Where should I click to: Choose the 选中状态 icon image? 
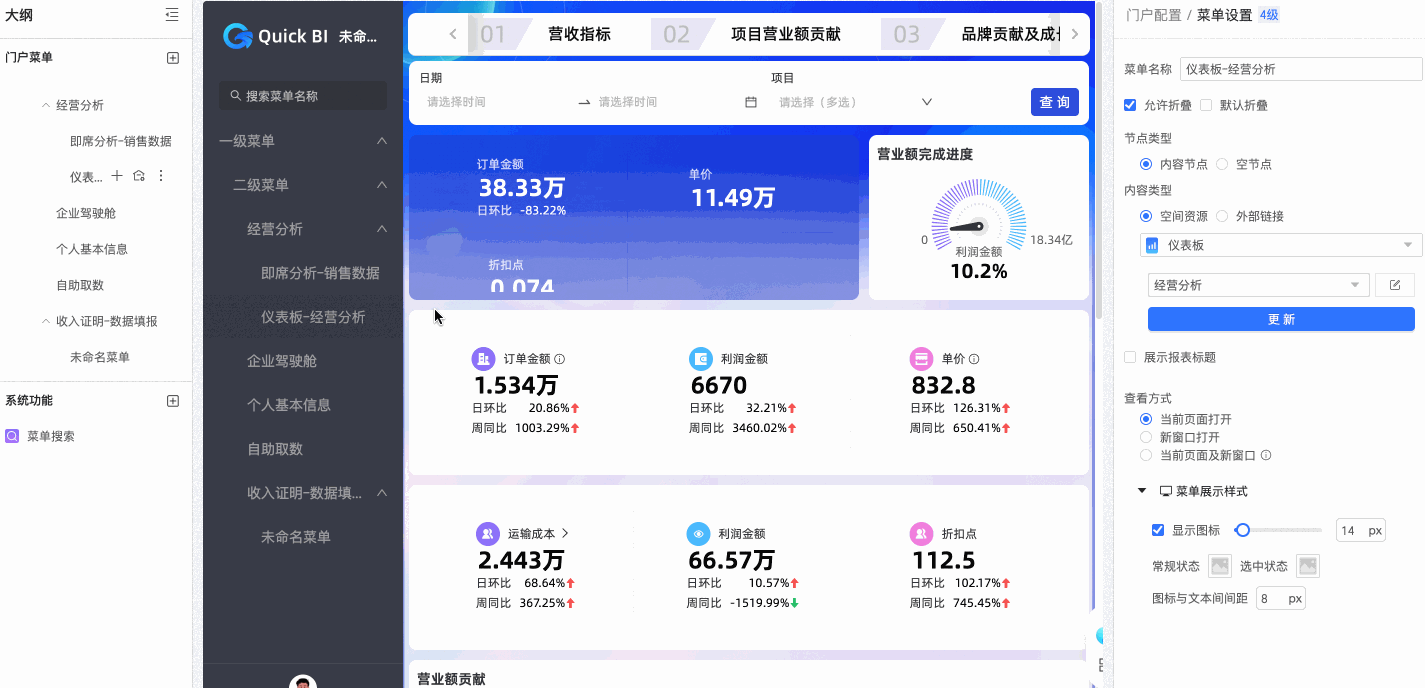point(1308,566)
